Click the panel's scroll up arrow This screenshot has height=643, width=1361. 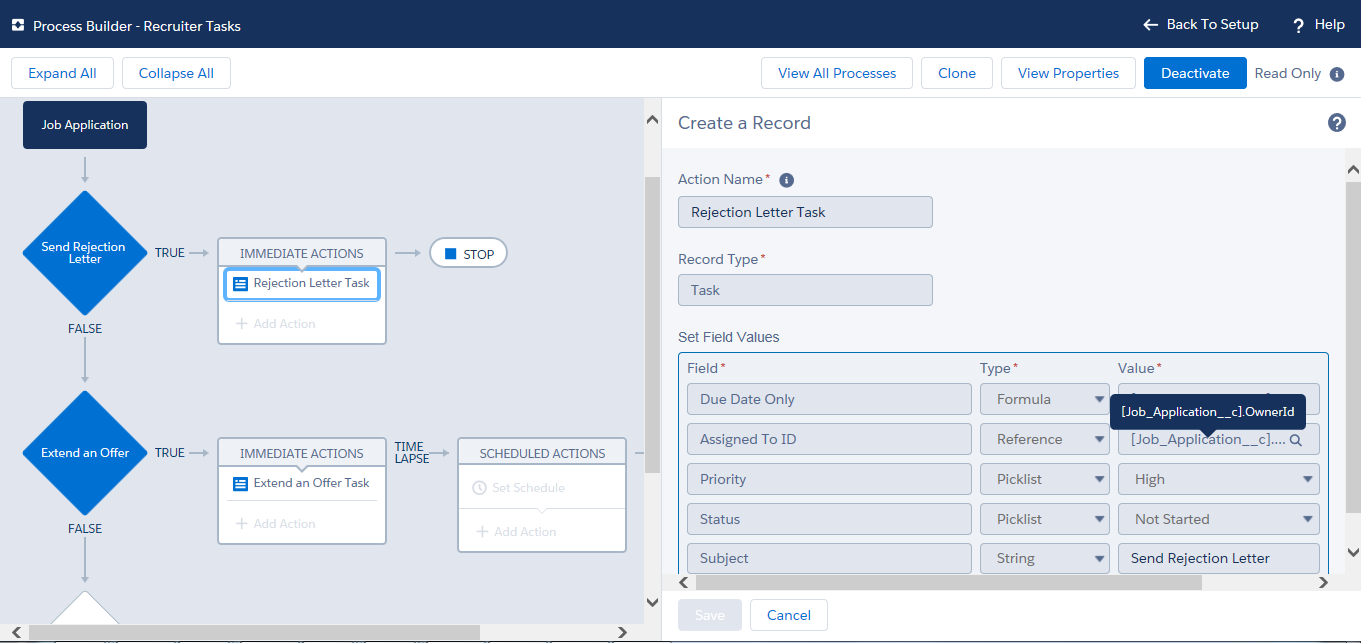tap(1353, 169)
